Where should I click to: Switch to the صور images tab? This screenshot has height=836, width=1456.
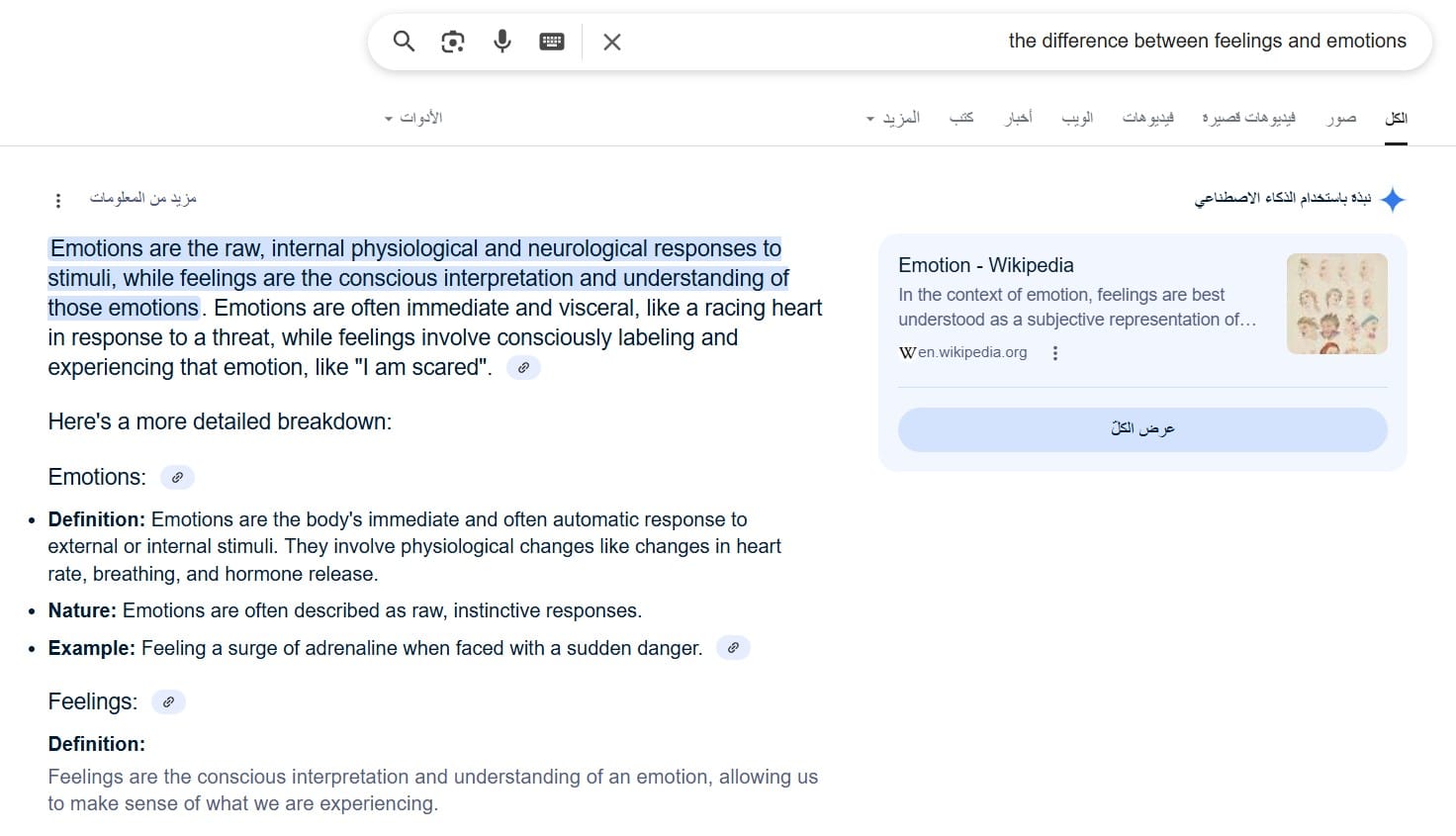(1341, 118)
